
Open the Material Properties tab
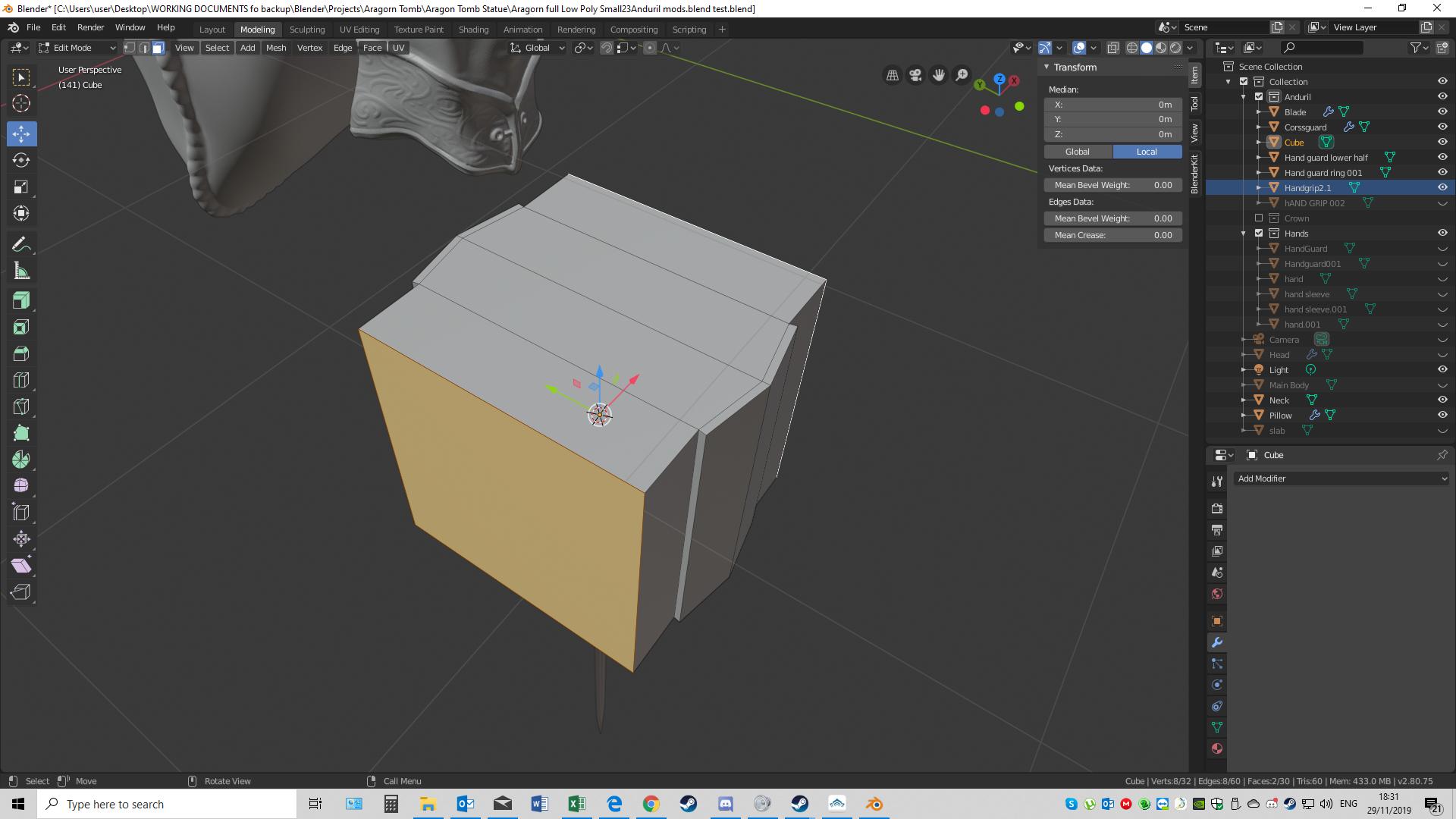click(x=1216, y=748)
